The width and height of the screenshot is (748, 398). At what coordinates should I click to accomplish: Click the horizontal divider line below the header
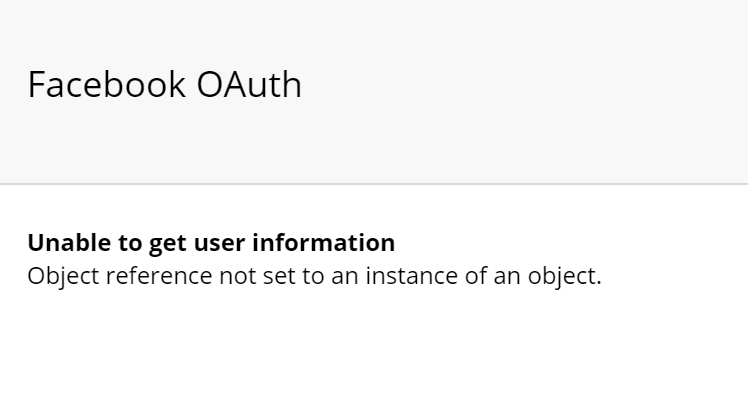[374, 184]
